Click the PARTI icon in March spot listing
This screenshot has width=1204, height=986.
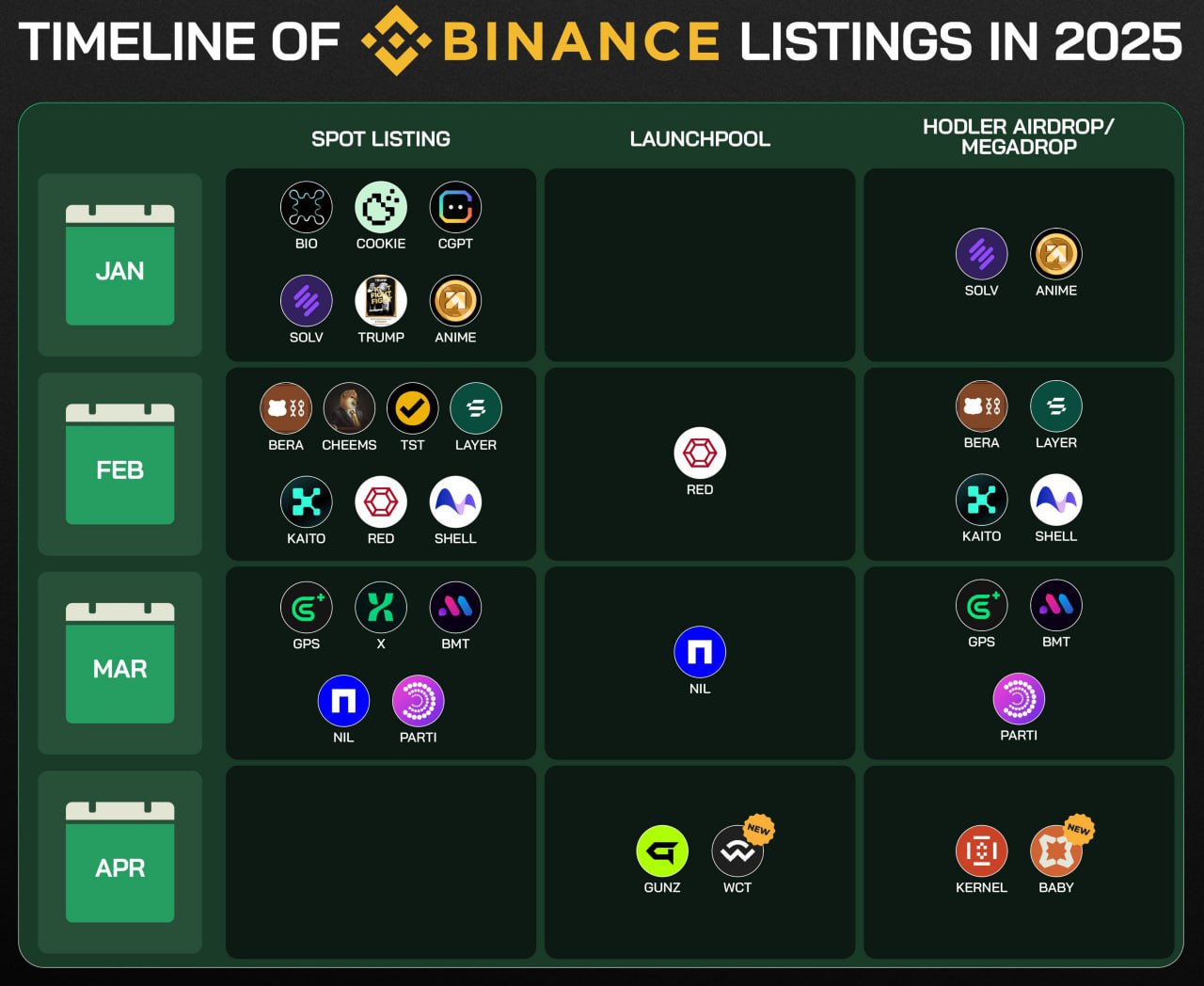(x=419, y=701)
